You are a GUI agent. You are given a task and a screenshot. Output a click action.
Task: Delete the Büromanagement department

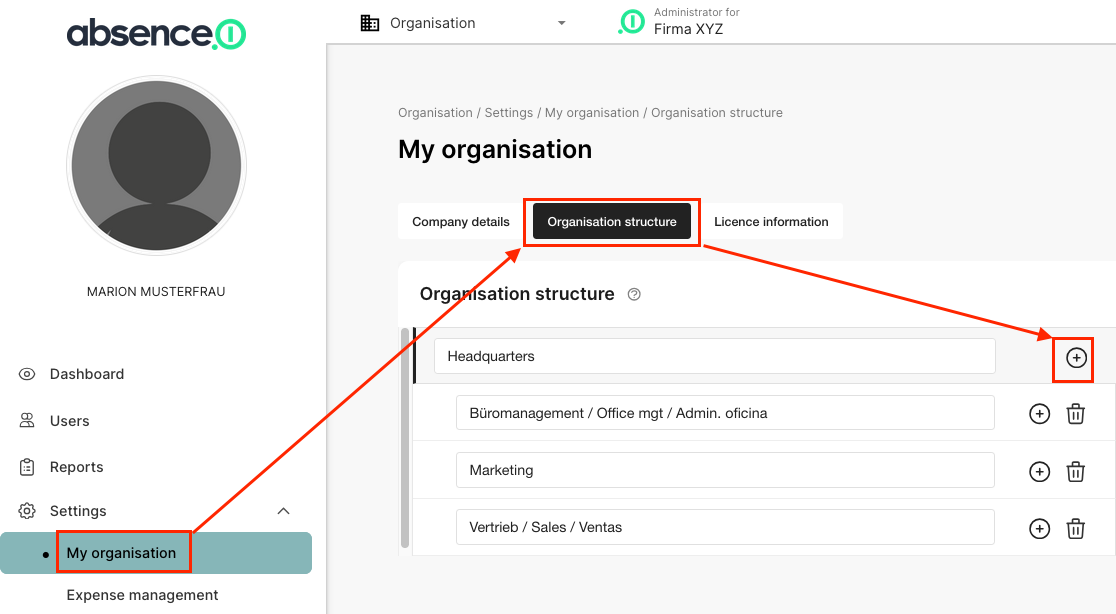coord(1075,414)
